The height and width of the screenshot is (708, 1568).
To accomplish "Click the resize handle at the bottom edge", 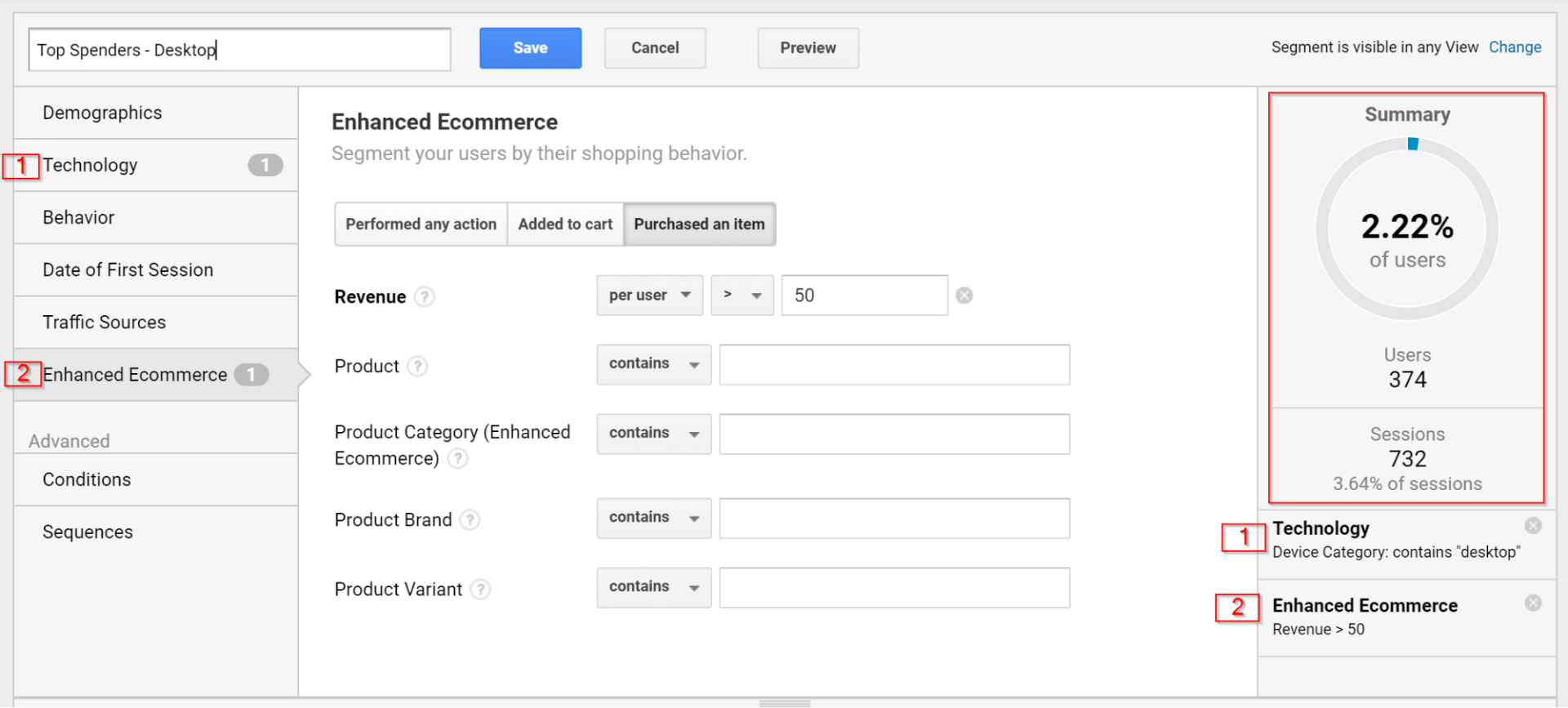I will [x=784, y=702].
